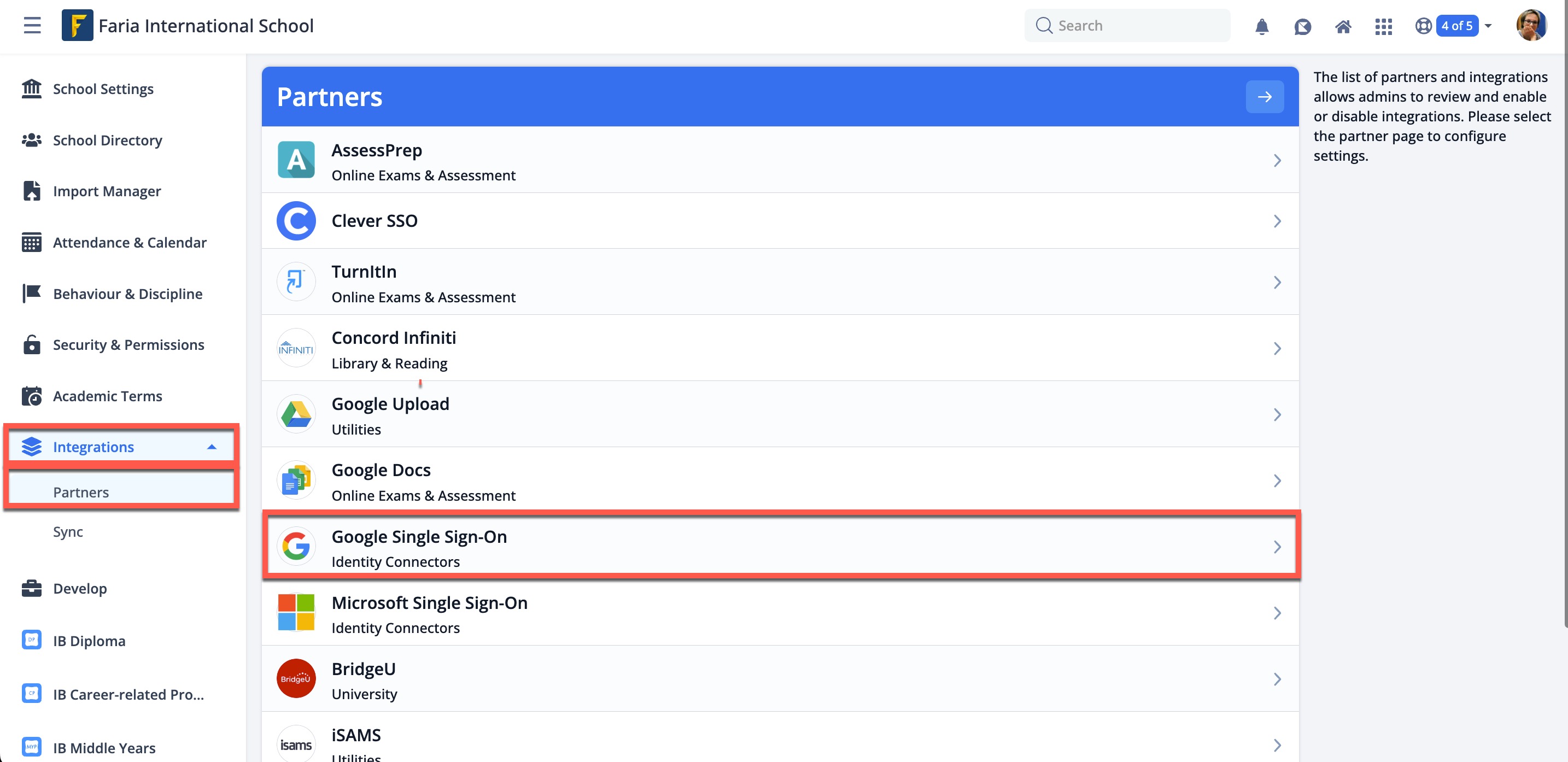Viewport: 1568px width, 762px height.
Task: Click the IB Career-related Programme icon
Action: point(32,694)
